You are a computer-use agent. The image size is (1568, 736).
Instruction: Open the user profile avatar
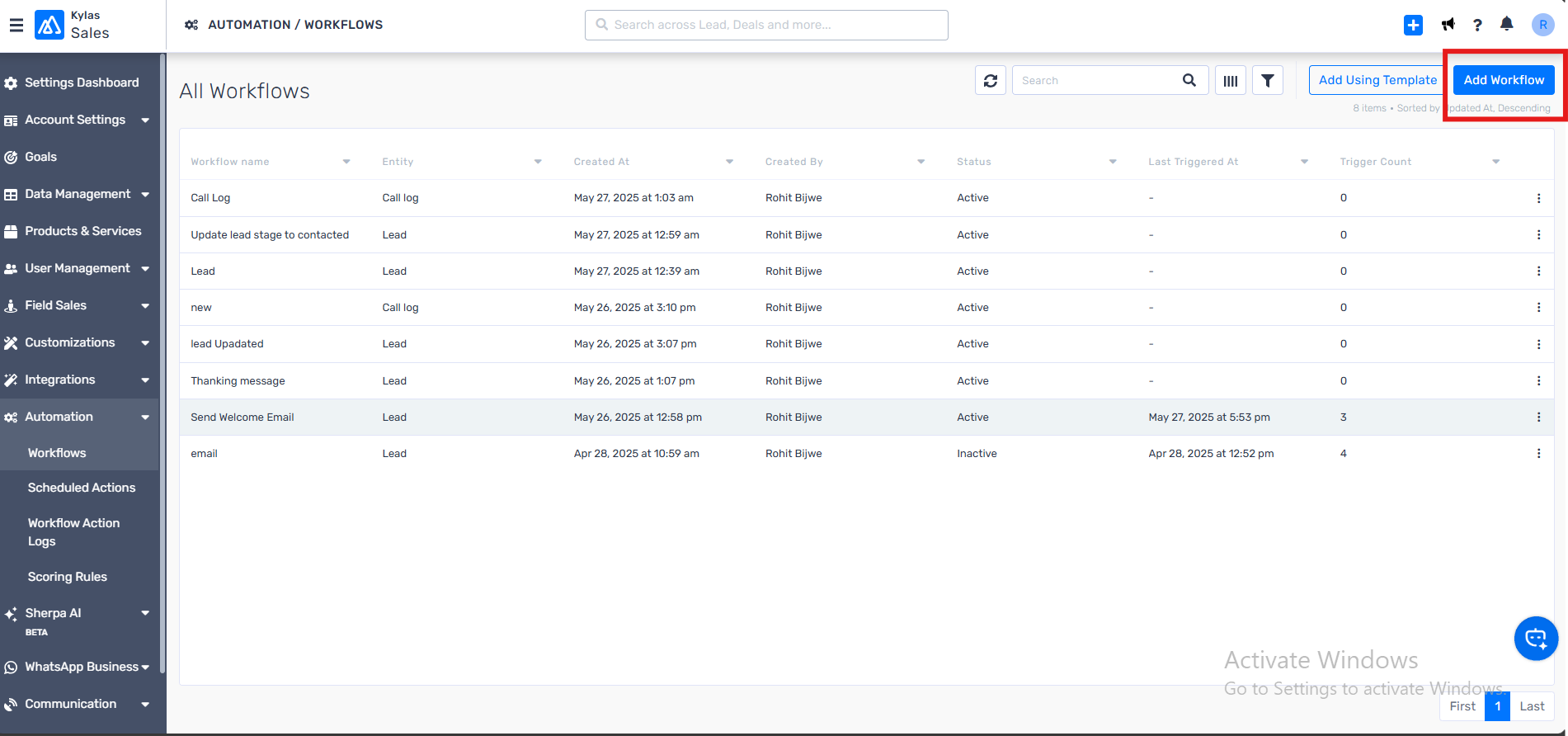tap(1542, 25)
